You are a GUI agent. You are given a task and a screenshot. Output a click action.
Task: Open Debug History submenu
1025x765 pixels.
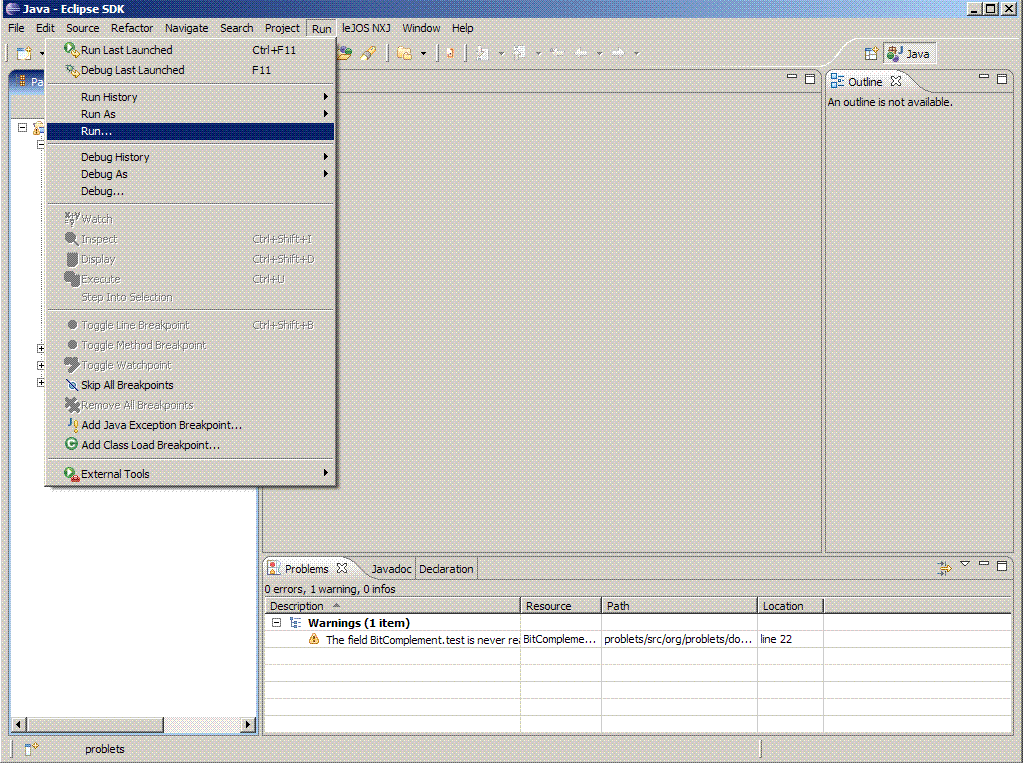190,157
